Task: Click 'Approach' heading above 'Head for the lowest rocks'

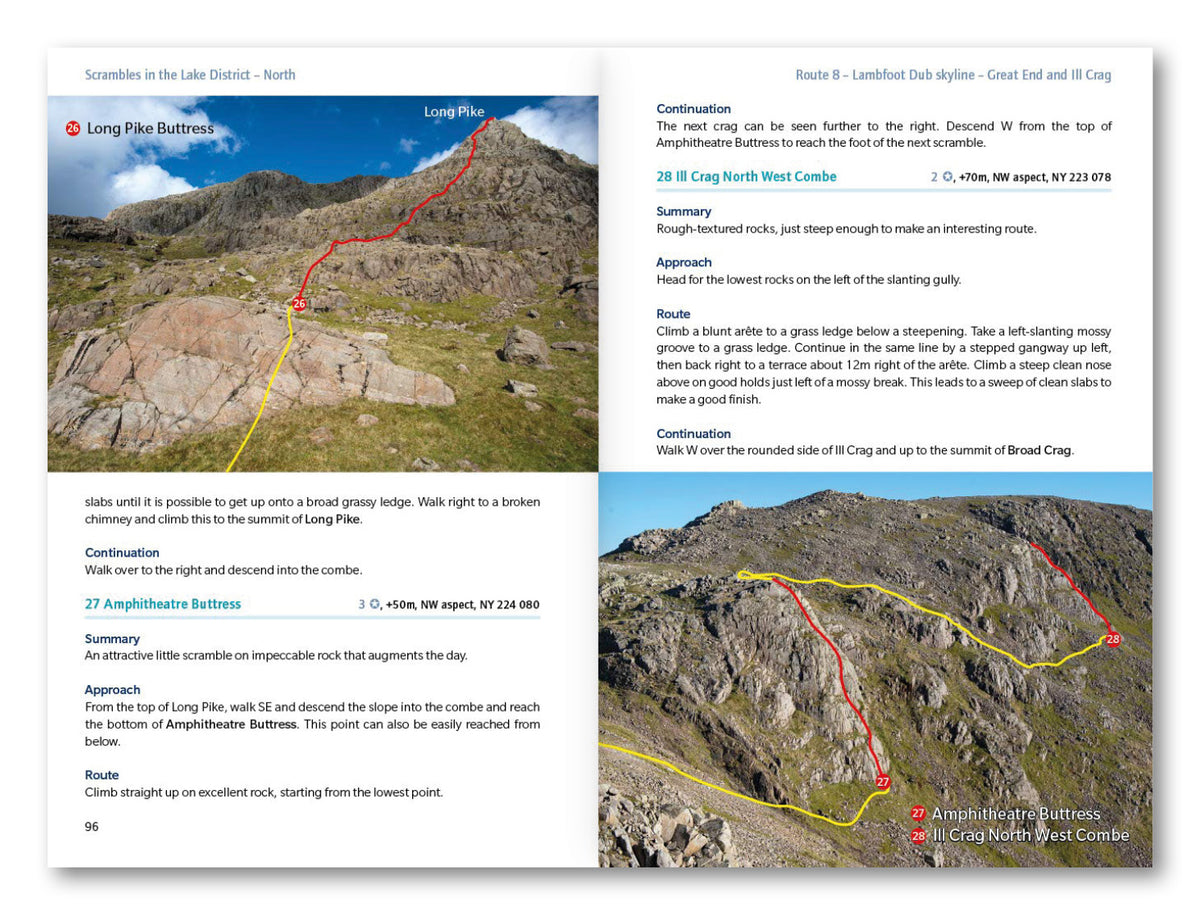Action: pos(684,263)
